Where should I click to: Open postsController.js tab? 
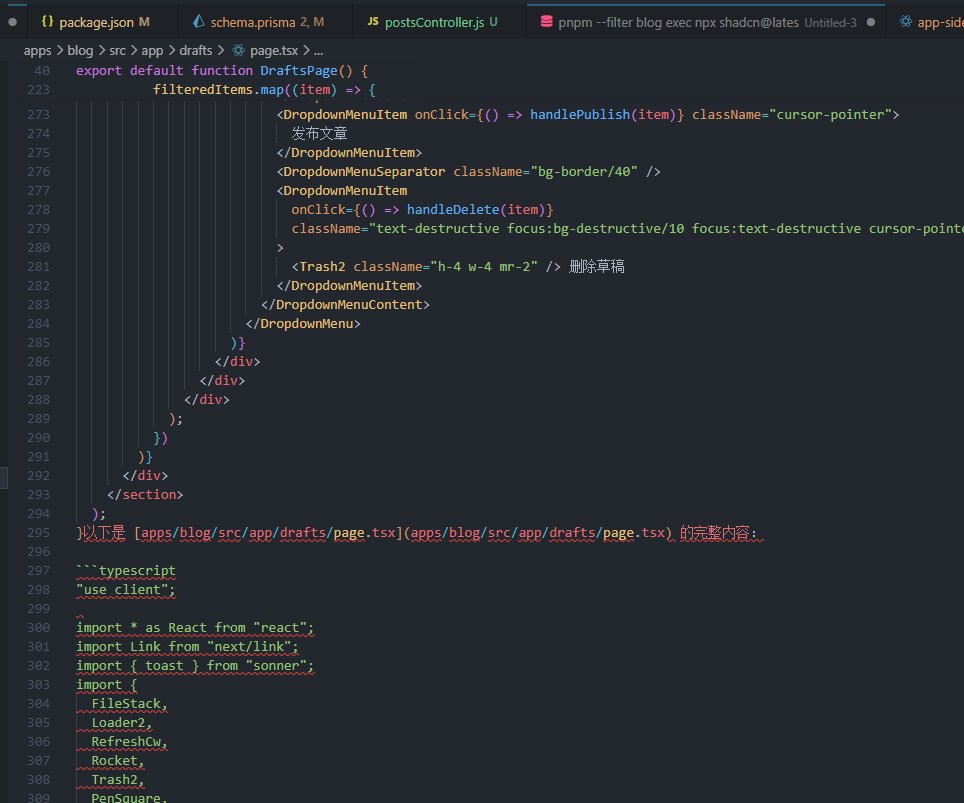point(440,22)
